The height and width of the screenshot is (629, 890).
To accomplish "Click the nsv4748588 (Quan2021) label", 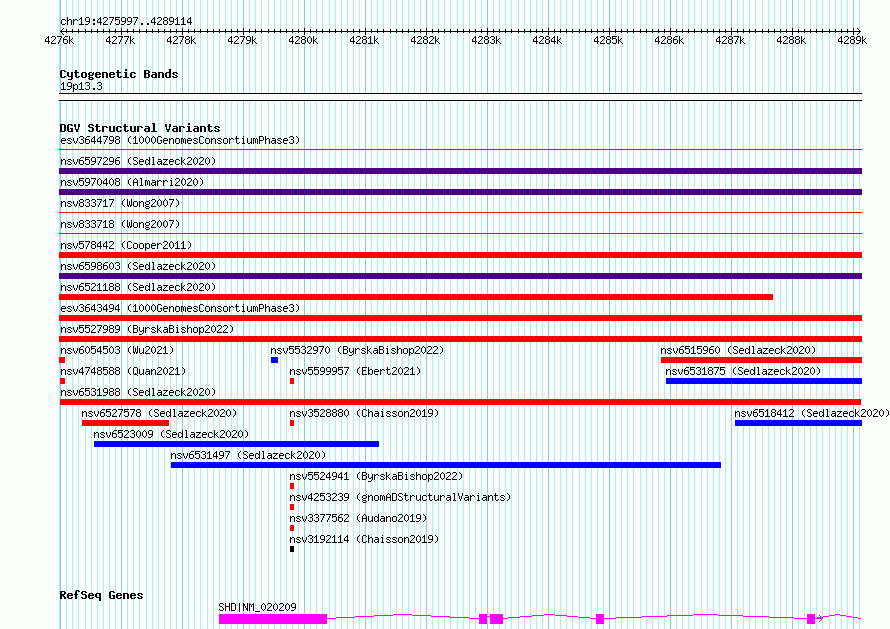I will click(123, 371).
